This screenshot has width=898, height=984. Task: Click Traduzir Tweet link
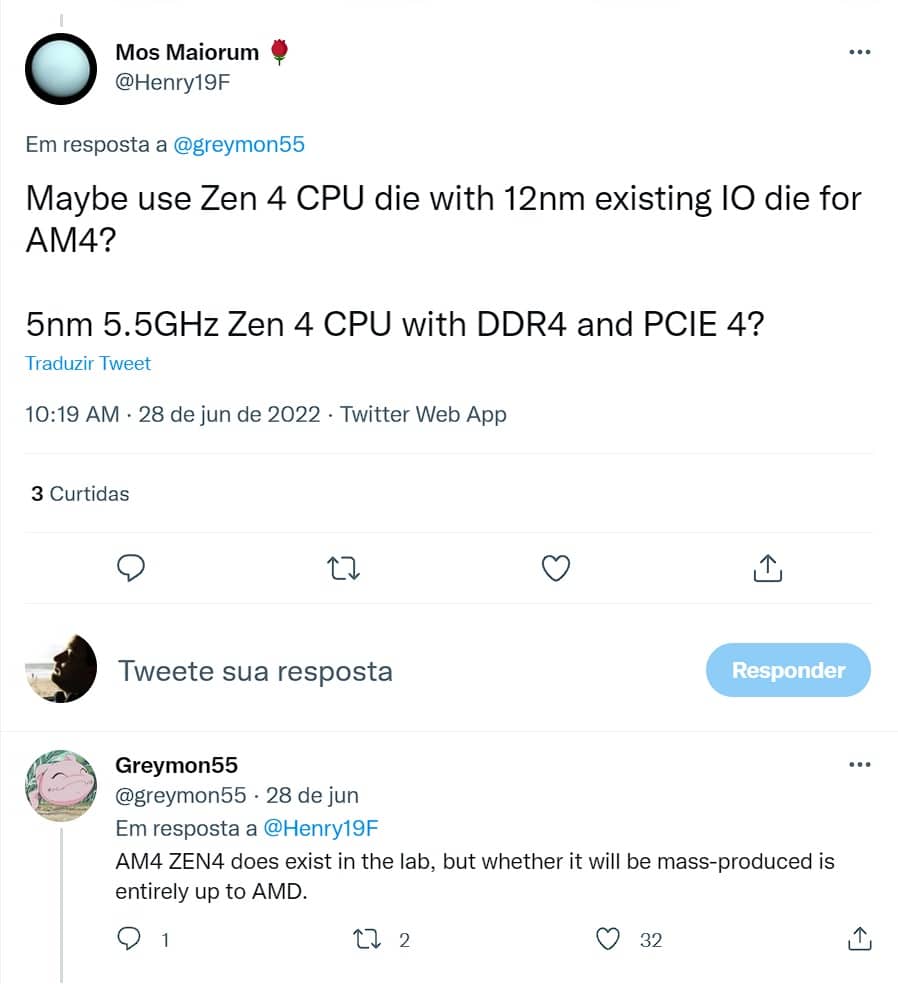(88, 363)
